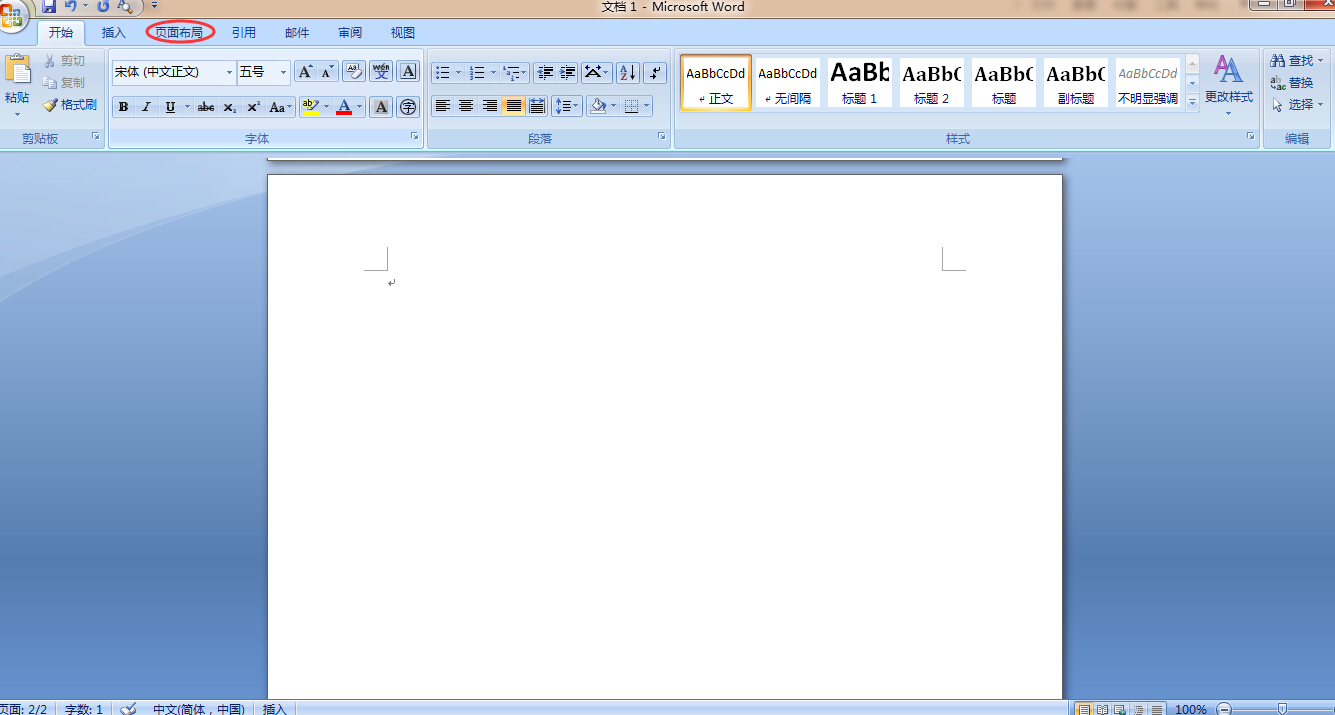Screen dimensions: 1335x715
Task: Undo the last action
Action: [x=70, y=7]
